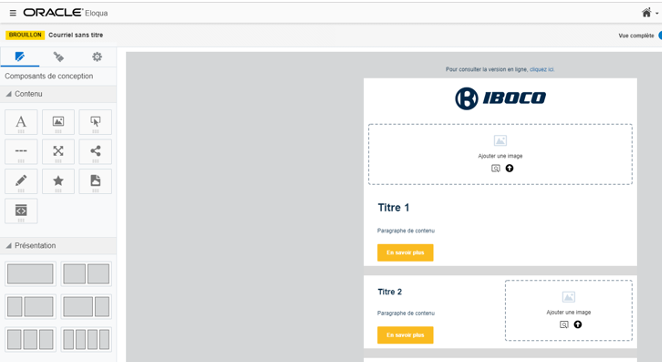The width and height of the screenshot is (662, 362).
Task: Select the 'Titre 2' heading text
Action: (390, 292)
